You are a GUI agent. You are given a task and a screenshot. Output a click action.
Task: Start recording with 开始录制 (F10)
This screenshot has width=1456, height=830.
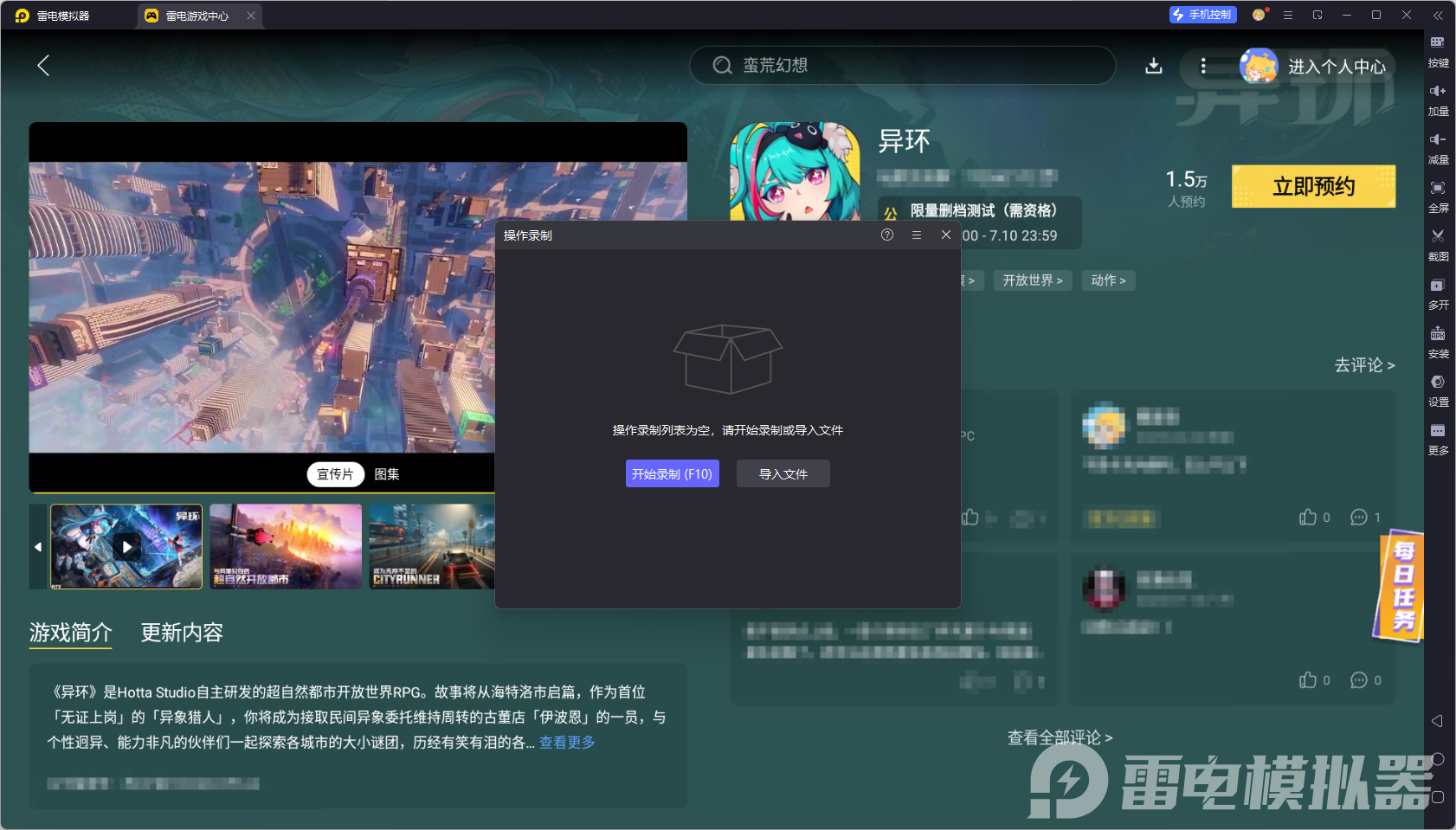pos(673,473)
